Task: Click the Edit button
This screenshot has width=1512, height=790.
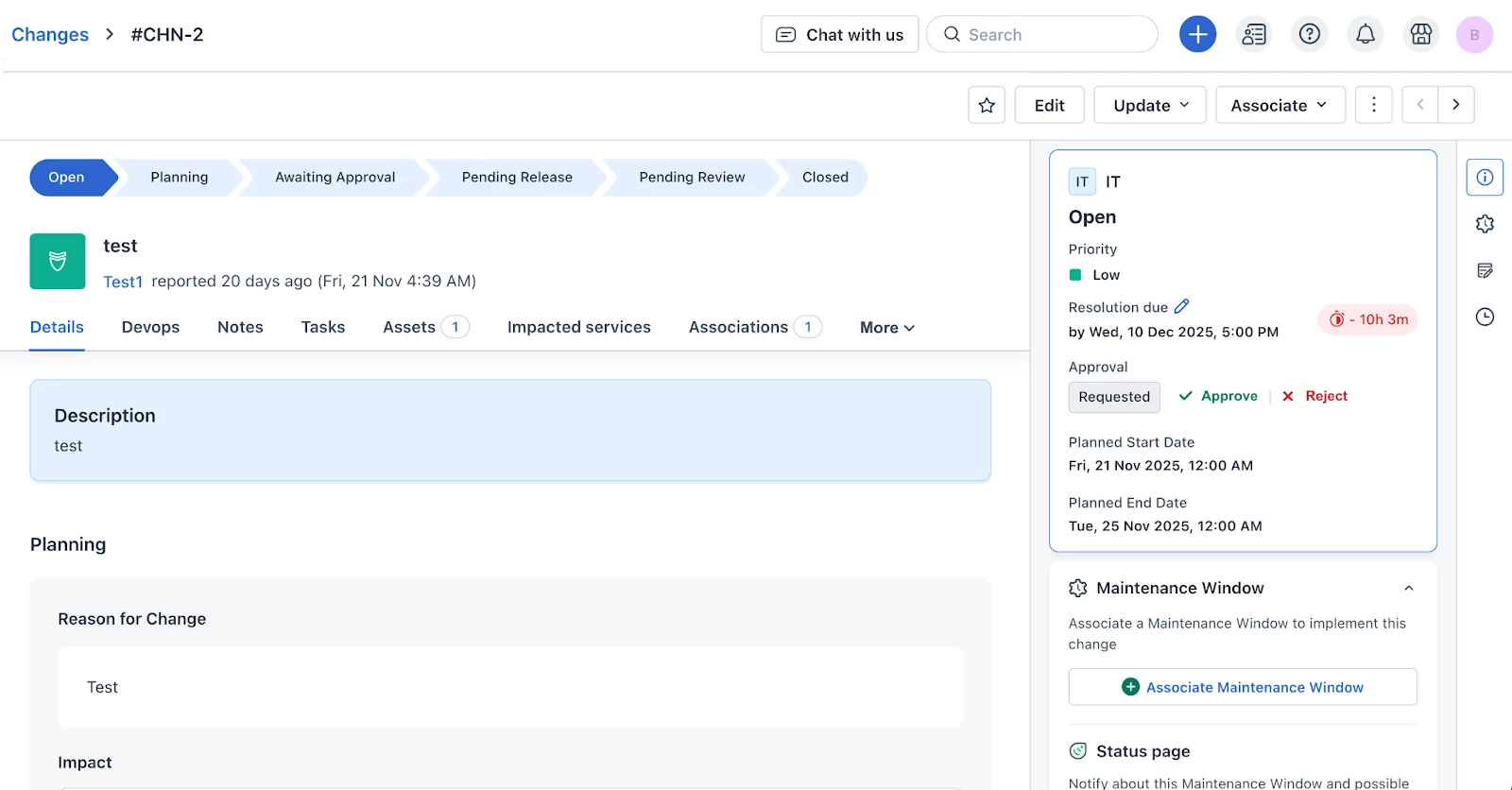Action: click(1049, 105)
